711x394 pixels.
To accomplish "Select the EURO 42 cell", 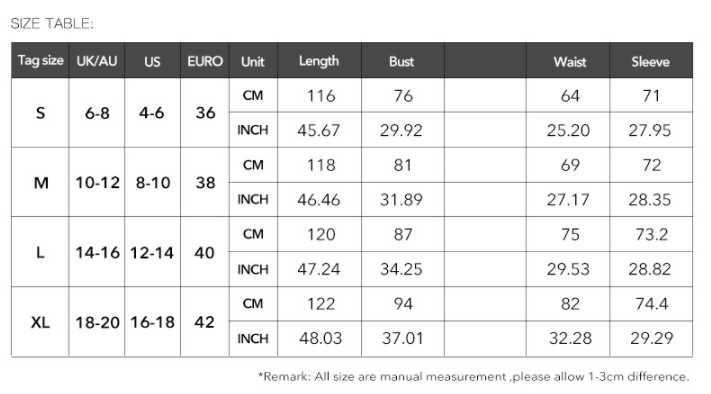I will [x=205, y=322].
